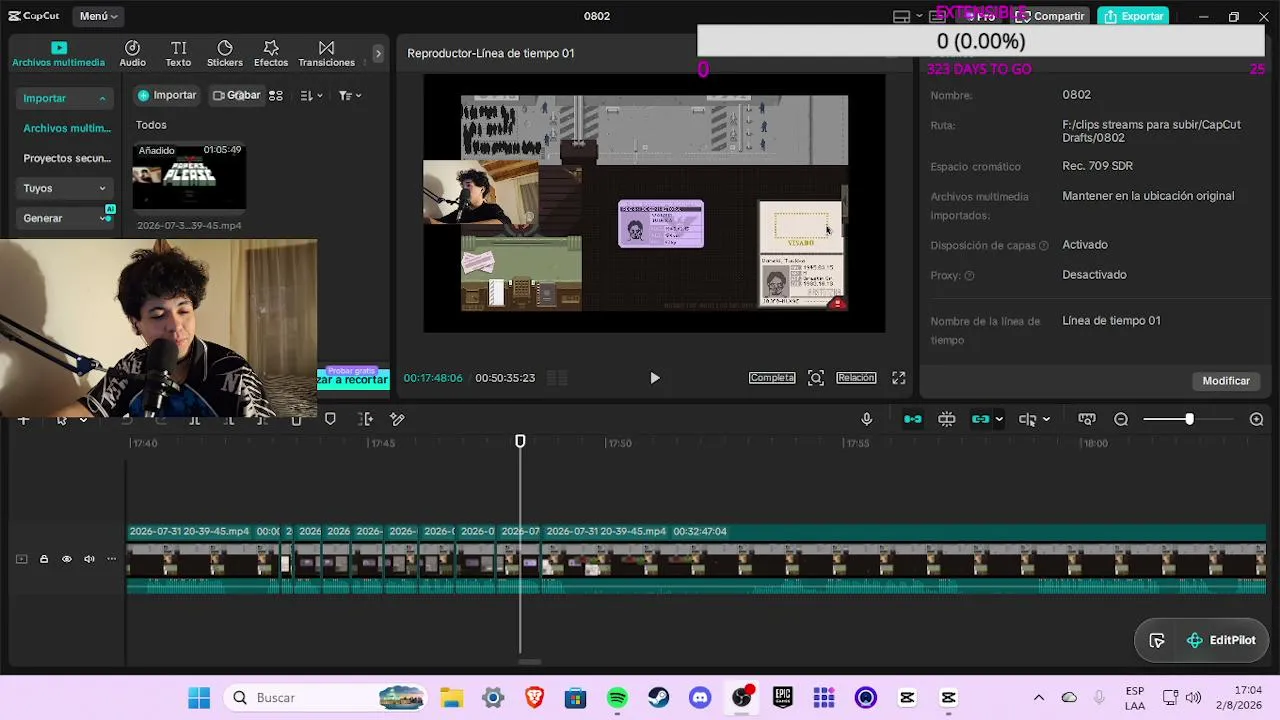This screenshot has height=720, width=1280.
Task: Click the Compartir button
Action: (1050, 16)
